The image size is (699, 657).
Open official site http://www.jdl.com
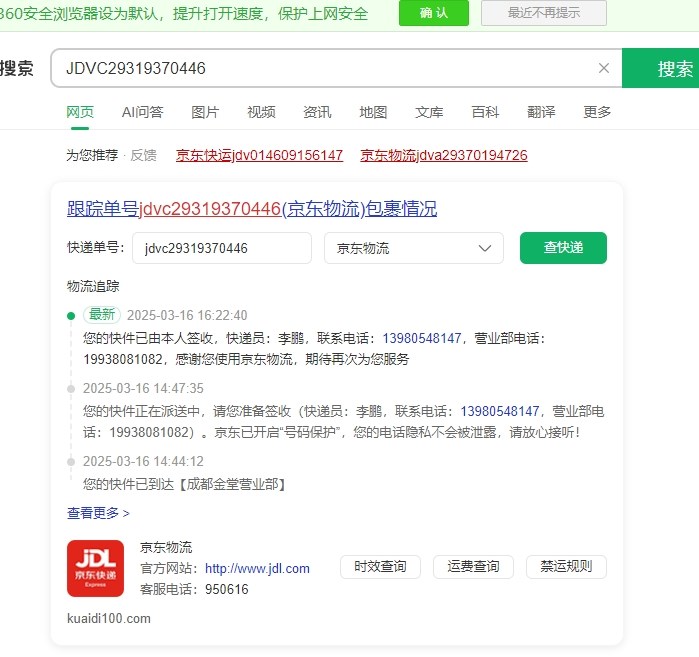[257, 568]
